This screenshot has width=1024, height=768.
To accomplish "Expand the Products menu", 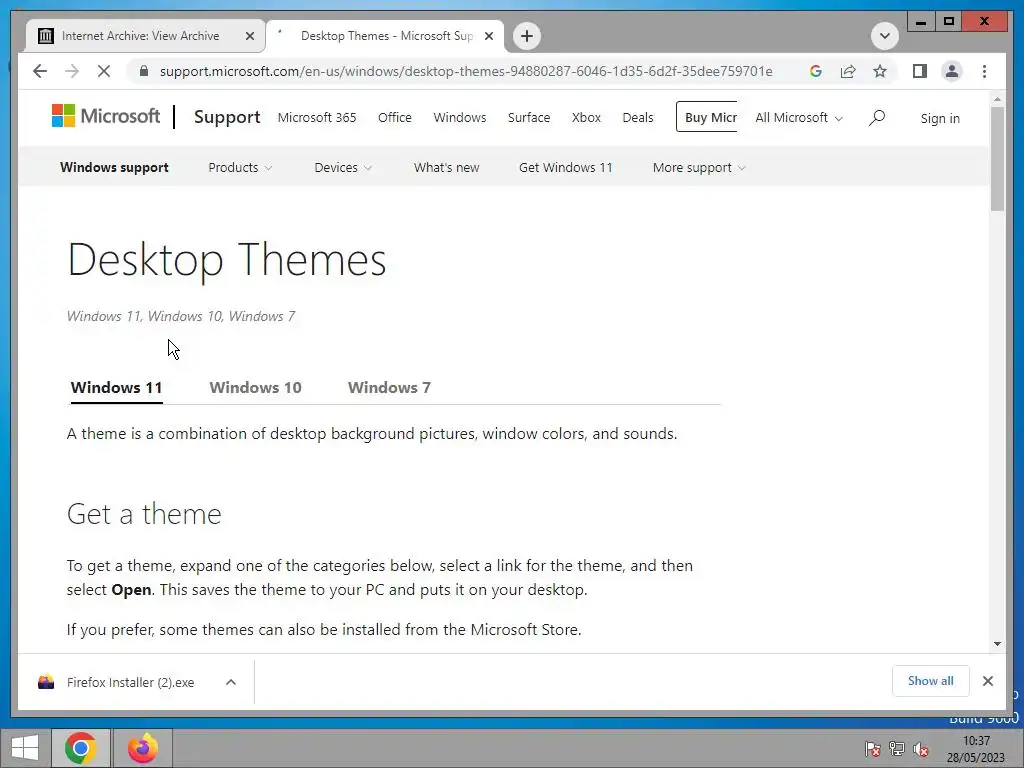I will [240, 167].
